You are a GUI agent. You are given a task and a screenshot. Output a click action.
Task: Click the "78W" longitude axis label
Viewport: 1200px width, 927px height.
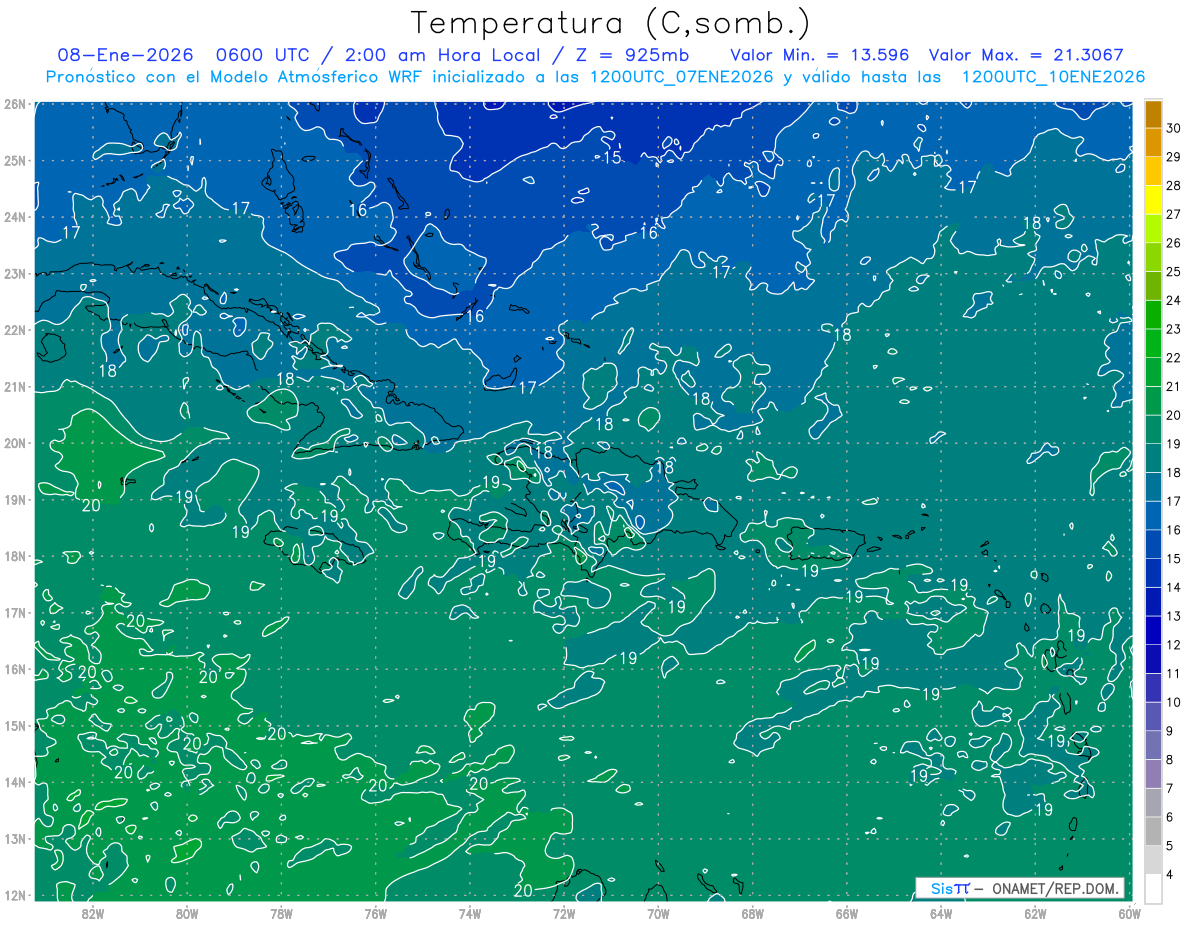click(281, 913)
